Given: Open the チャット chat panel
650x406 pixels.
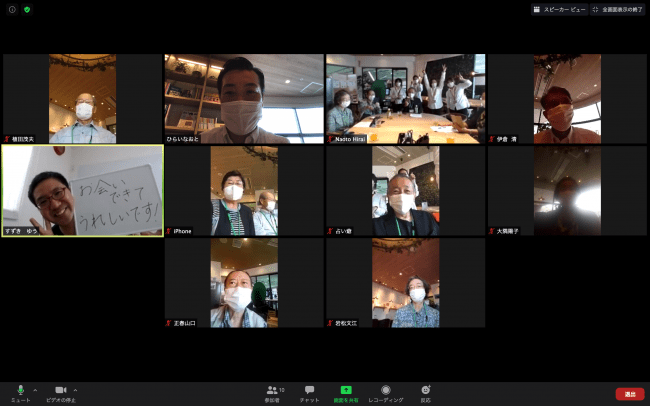Looking at the screenshot, I should click(309, 394).
